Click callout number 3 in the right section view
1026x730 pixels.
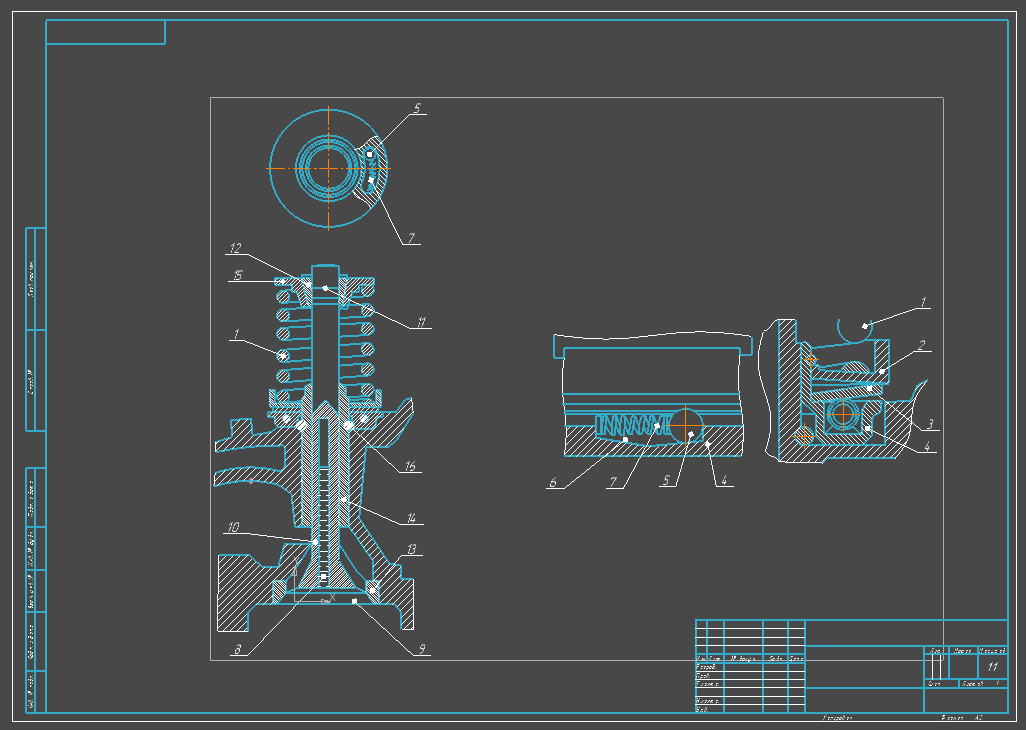(930, 423)
